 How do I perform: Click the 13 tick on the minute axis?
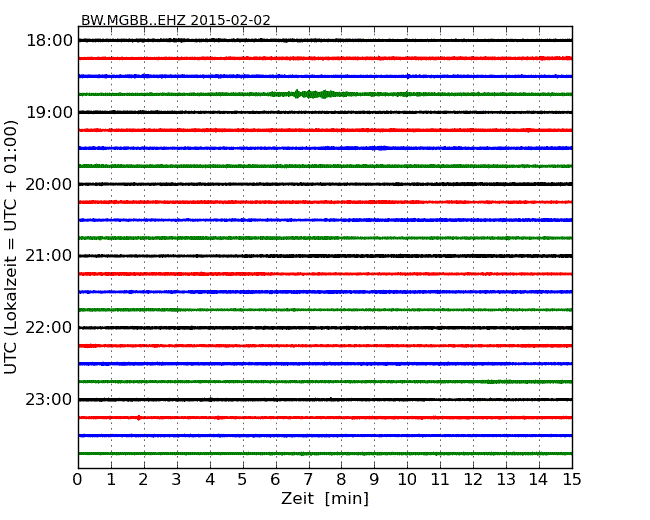tap(506, 480)
